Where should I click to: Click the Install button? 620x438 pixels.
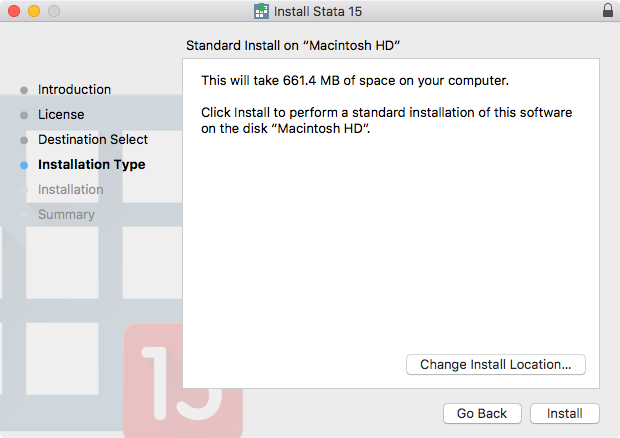pyautogui.click(x=565, y=413)
